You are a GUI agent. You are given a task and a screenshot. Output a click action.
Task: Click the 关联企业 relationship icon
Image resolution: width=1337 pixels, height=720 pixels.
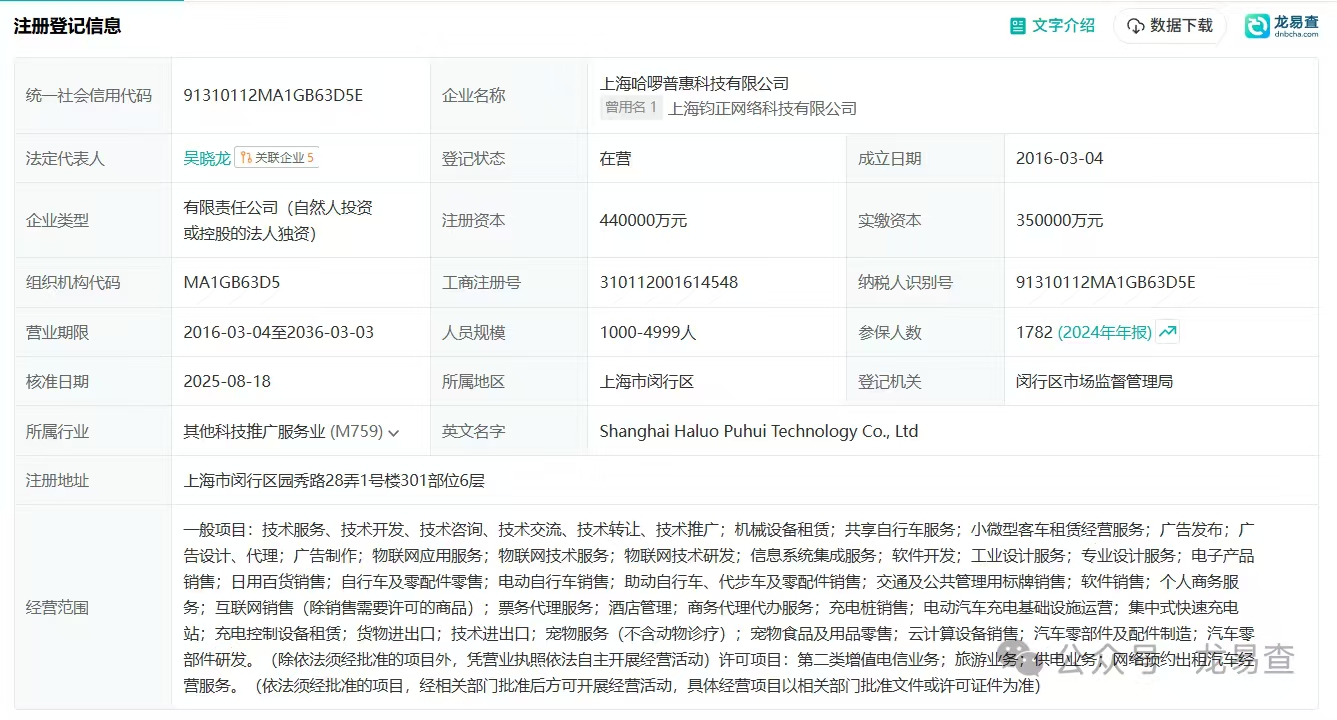tap(246, 158)
